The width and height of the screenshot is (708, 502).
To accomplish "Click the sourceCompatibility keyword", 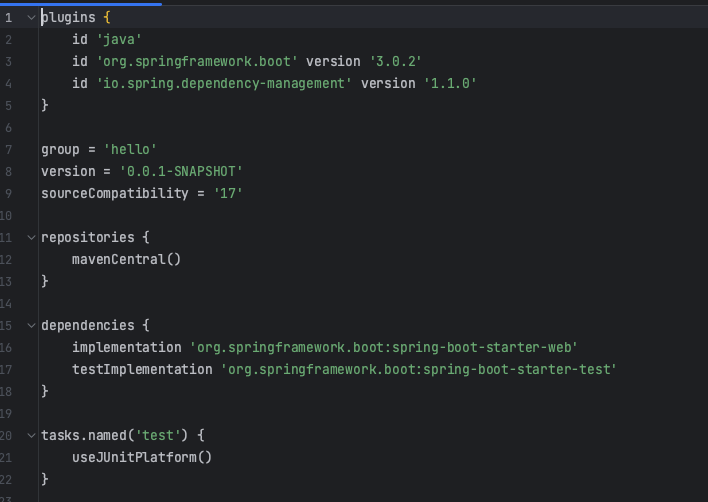I will pos(115,194).
